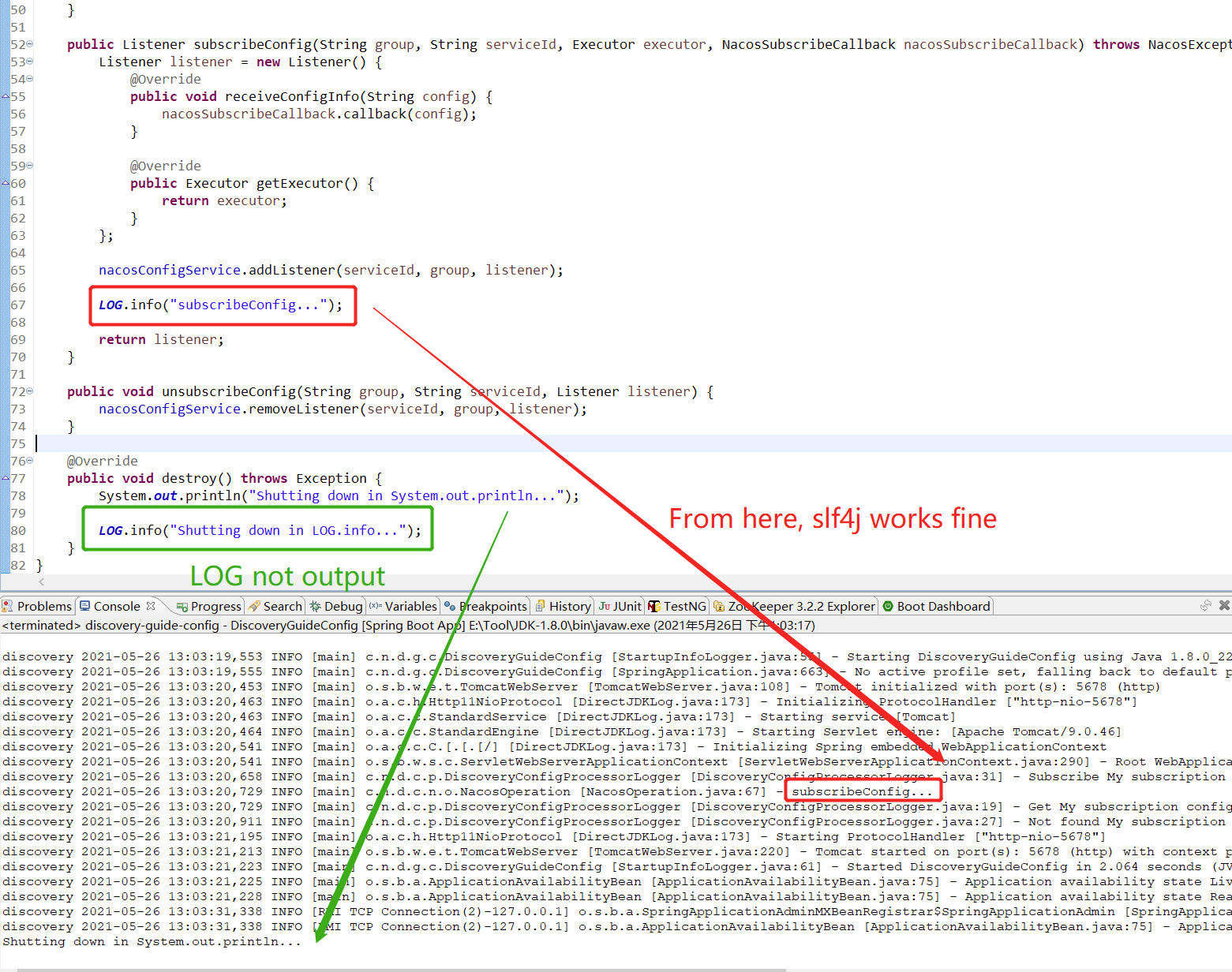1232x972 pixels.
Task: Click the 'Starting Servlet engine' console line
Action: pyautogui.click(x=562, y=731)
